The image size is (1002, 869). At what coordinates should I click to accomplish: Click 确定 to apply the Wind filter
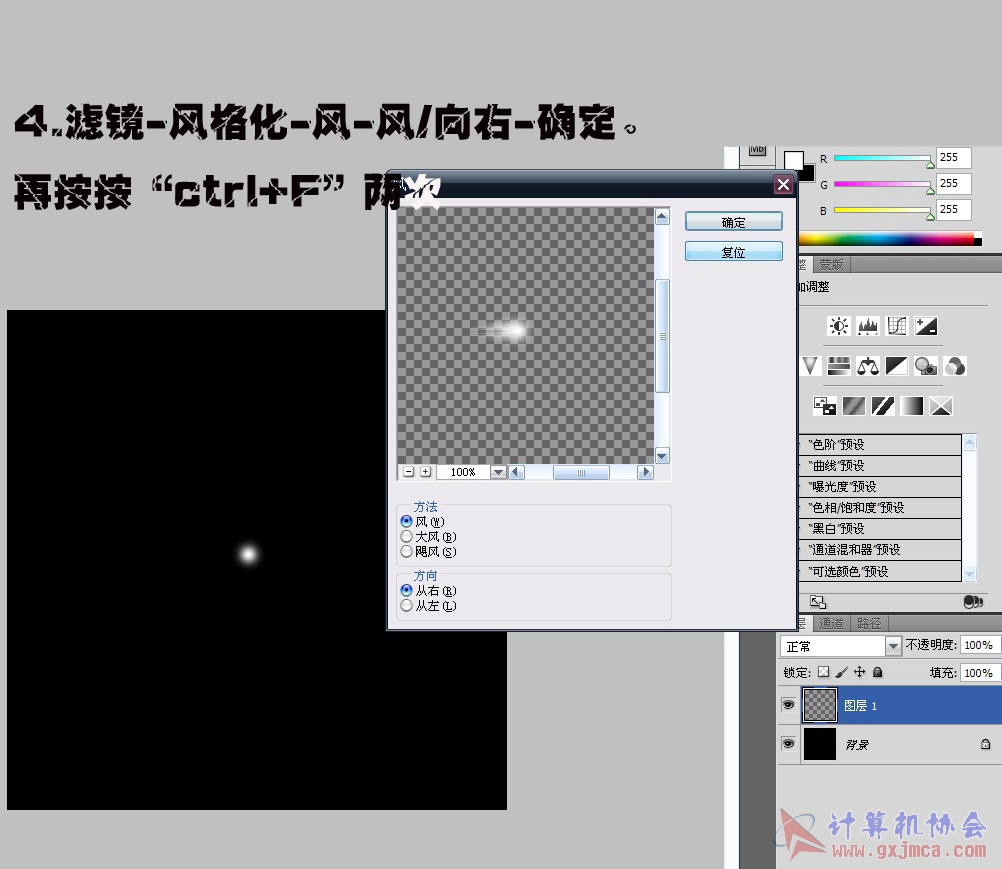[734, 222]
